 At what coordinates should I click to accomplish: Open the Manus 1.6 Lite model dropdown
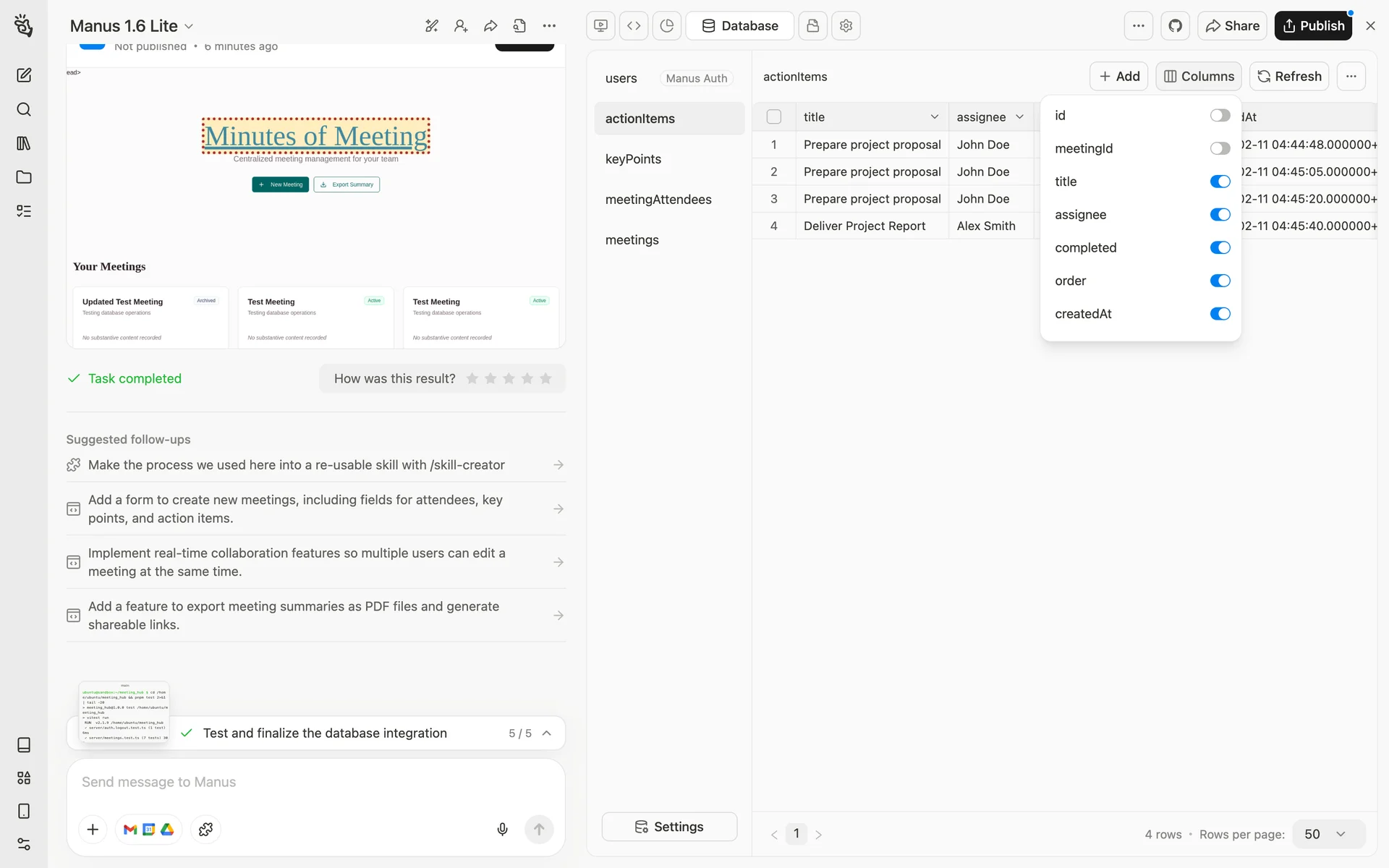click(x=132, y=26)
